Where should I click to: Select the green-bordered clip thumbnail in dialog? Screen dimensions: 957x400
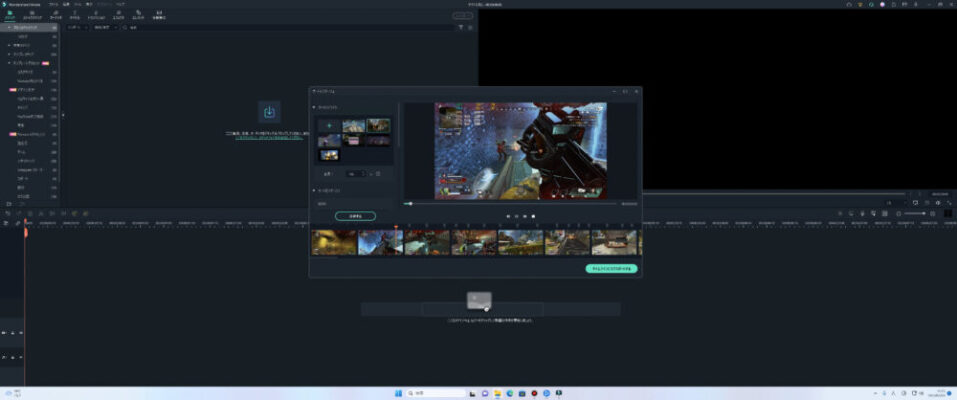click(378, 125)
